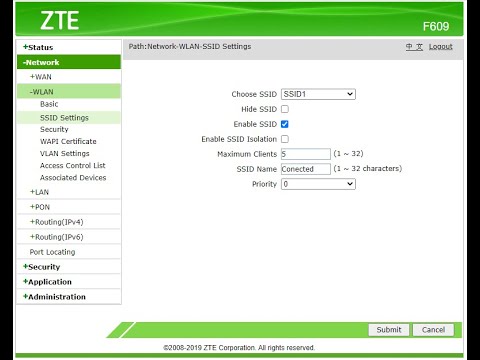
Task: Expand the Application section
Action: (x=47, y=282)
